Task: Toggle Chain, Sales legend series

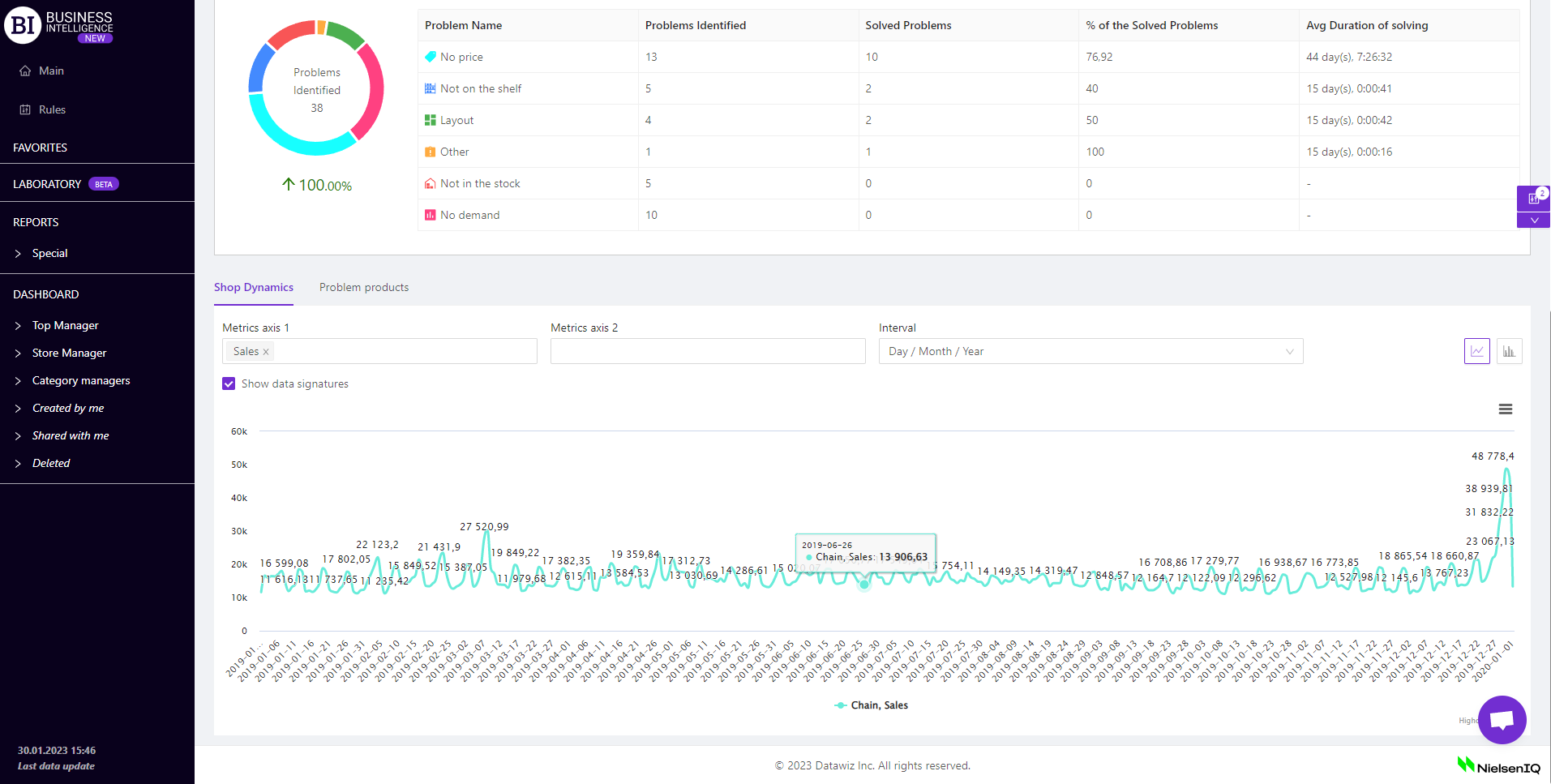Action: coord(872,705)
